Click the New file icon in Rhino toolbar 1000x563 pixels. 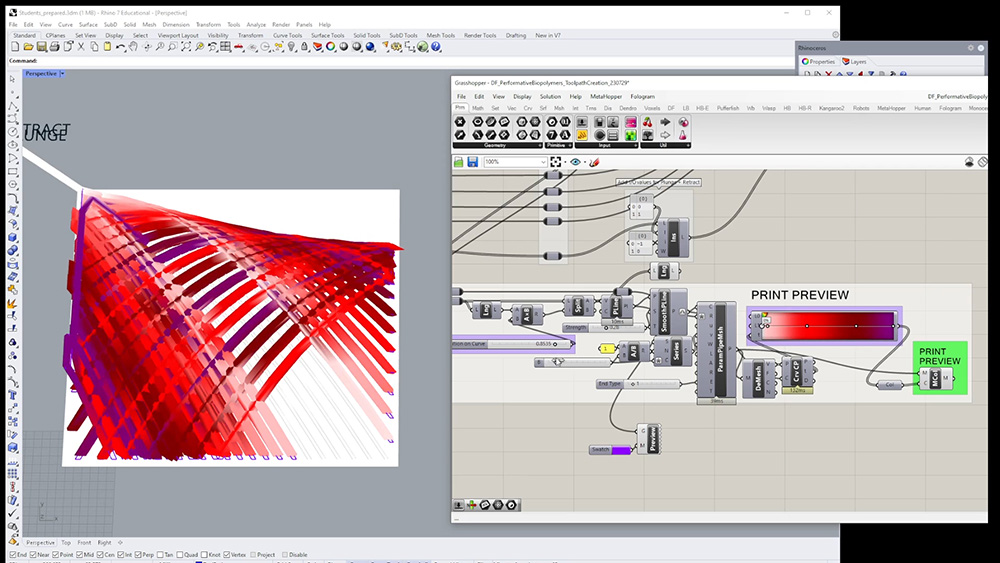click(15, 47)
